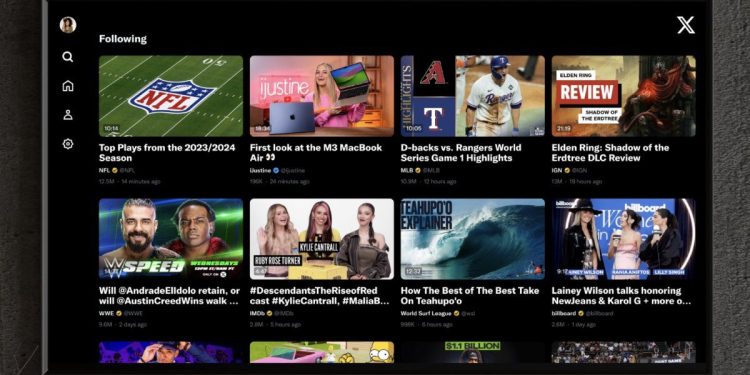The width and height of the screenshot is (750, 375).
Task: Open the stadium crowd thumbnail in bottom row
Action: [624, 352]
